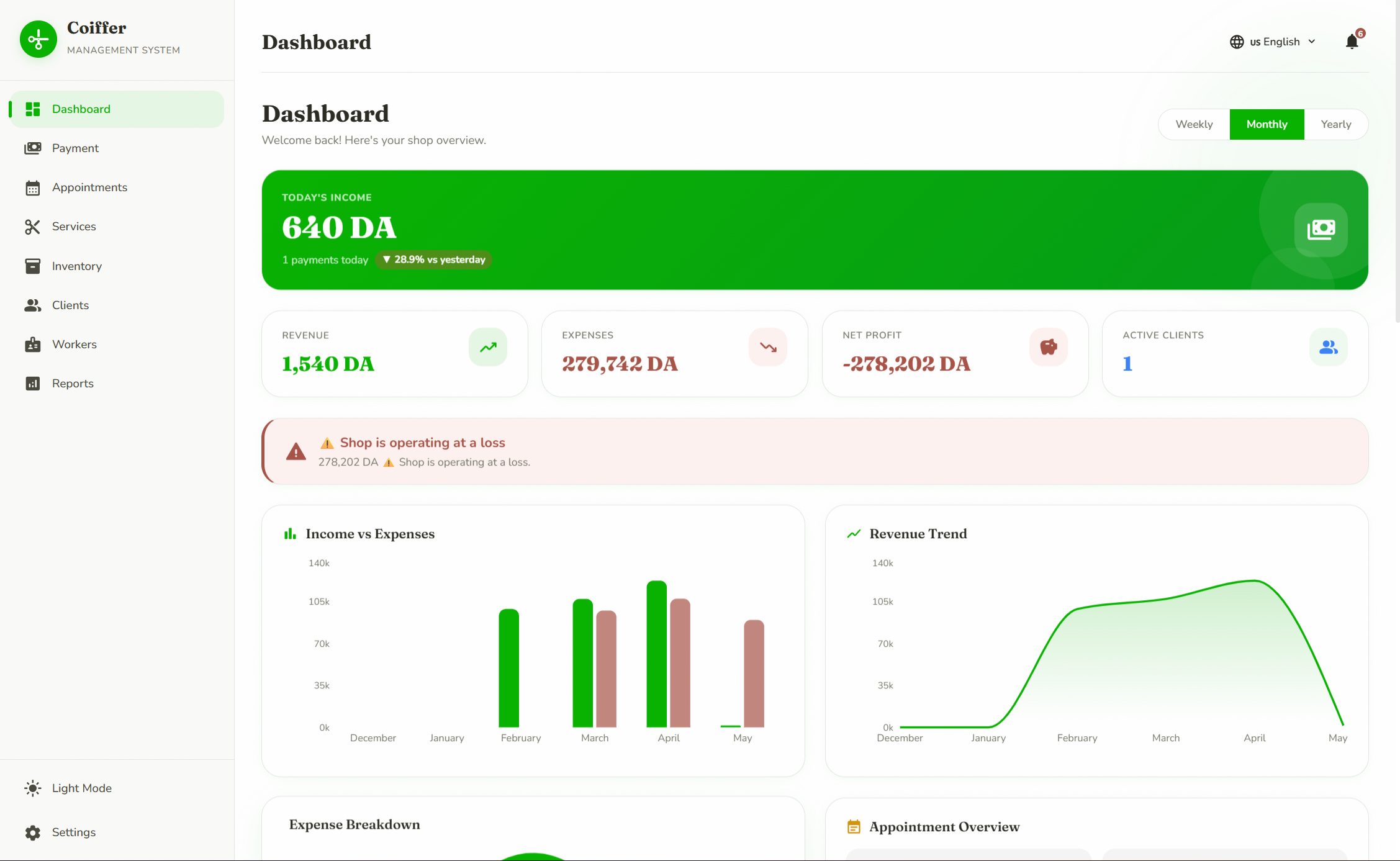The height and width of the screenshot is (861, 1400).
Task: Click the sun icon for Light Mode
Action: tap(33, 788)
